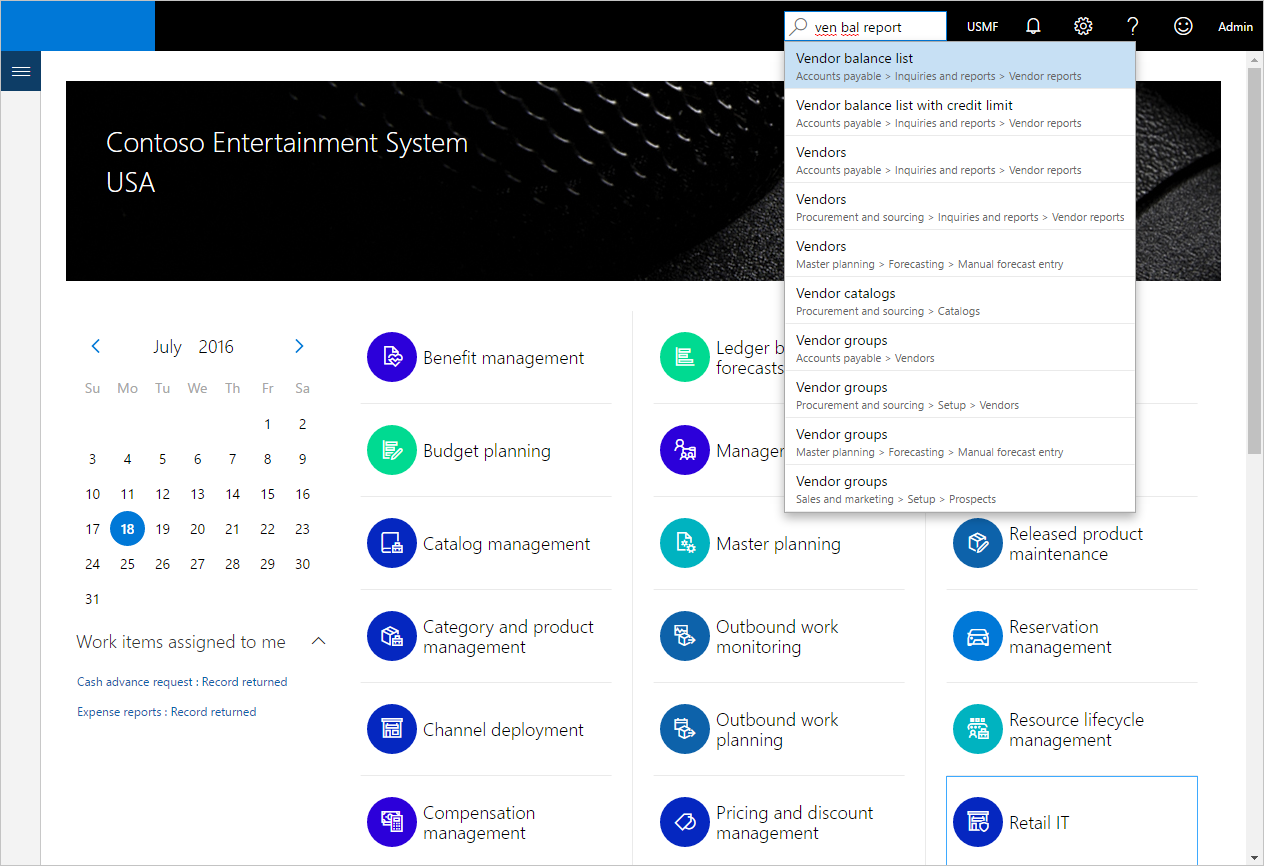Collapse Work items assigned to me section
Screen dimensions: 1264x866
(319, 641)
